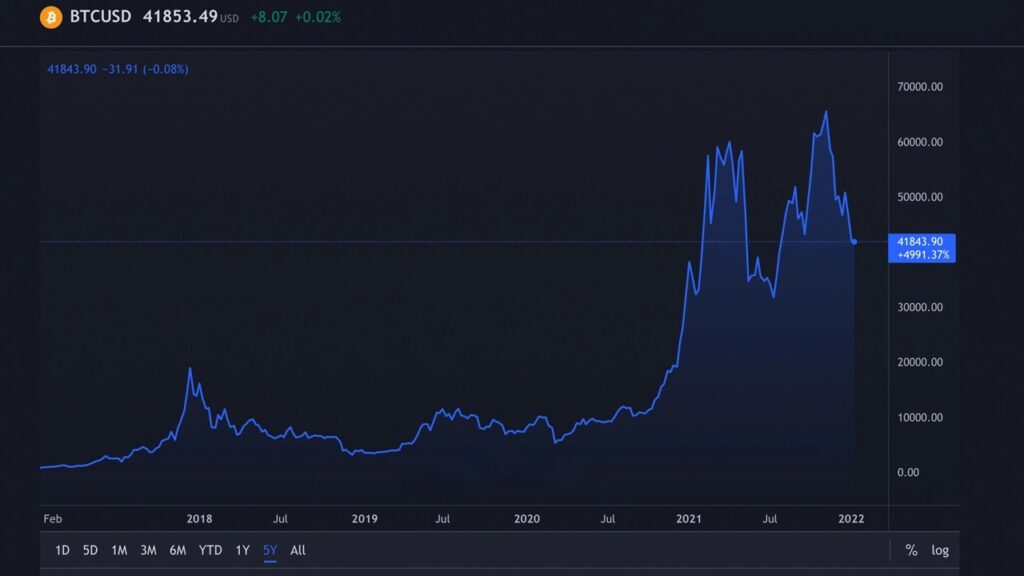Click the 2019 label on time axis
The height and width of the screenshot is (576, 1024).
click(364, 519)
